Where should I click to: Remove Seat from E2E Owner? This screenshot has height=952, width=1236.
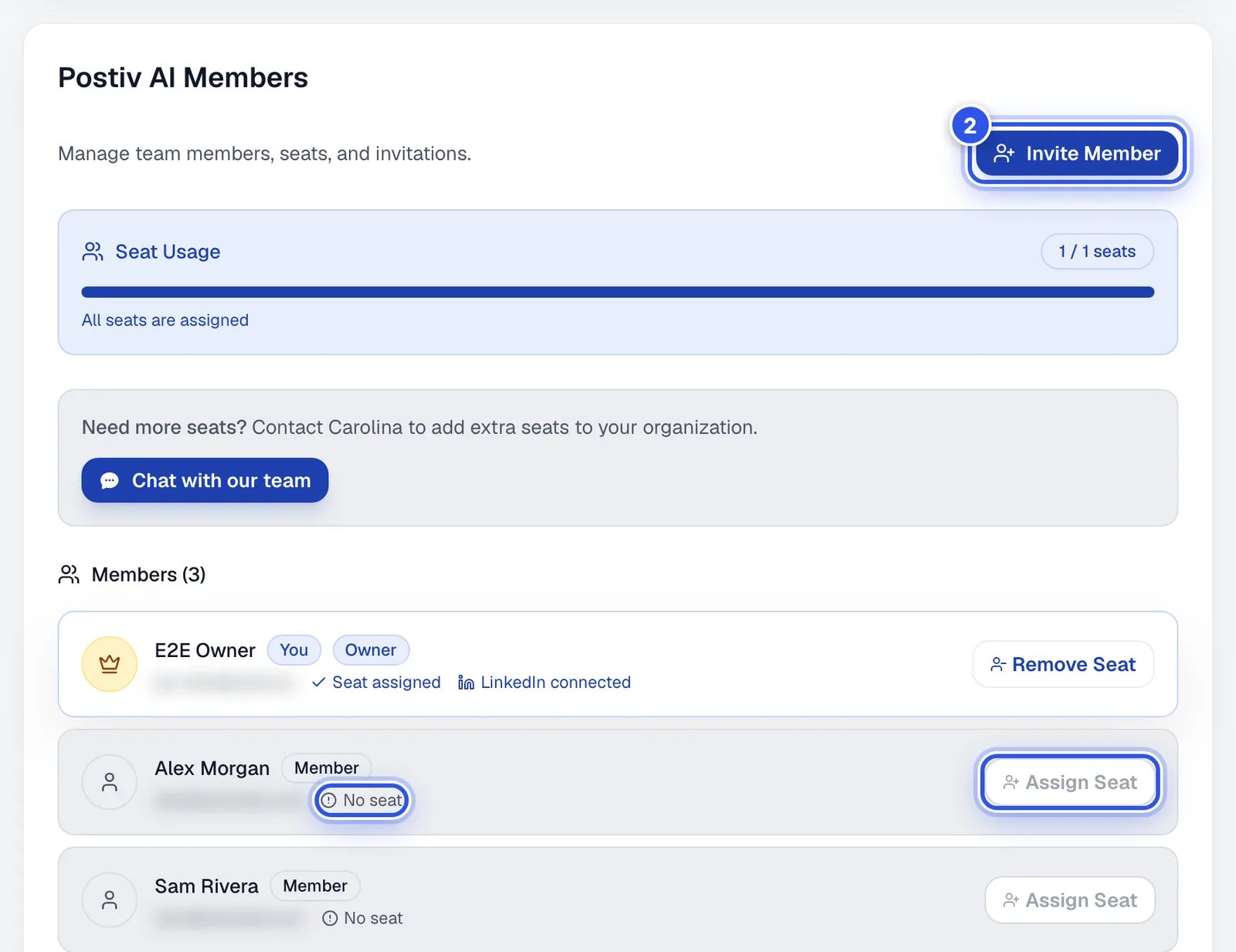[x=1063, y=664]
